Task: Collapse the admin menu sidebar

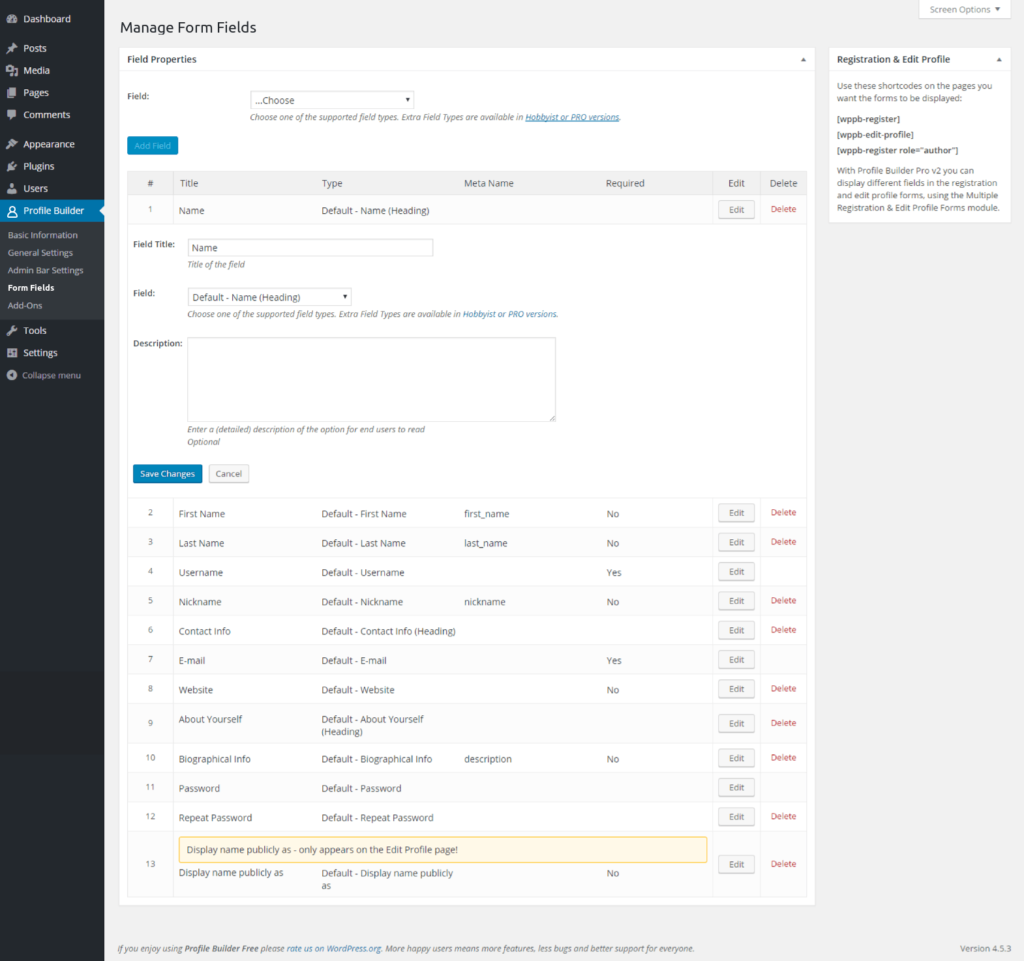Action: [x=44, y=376]
